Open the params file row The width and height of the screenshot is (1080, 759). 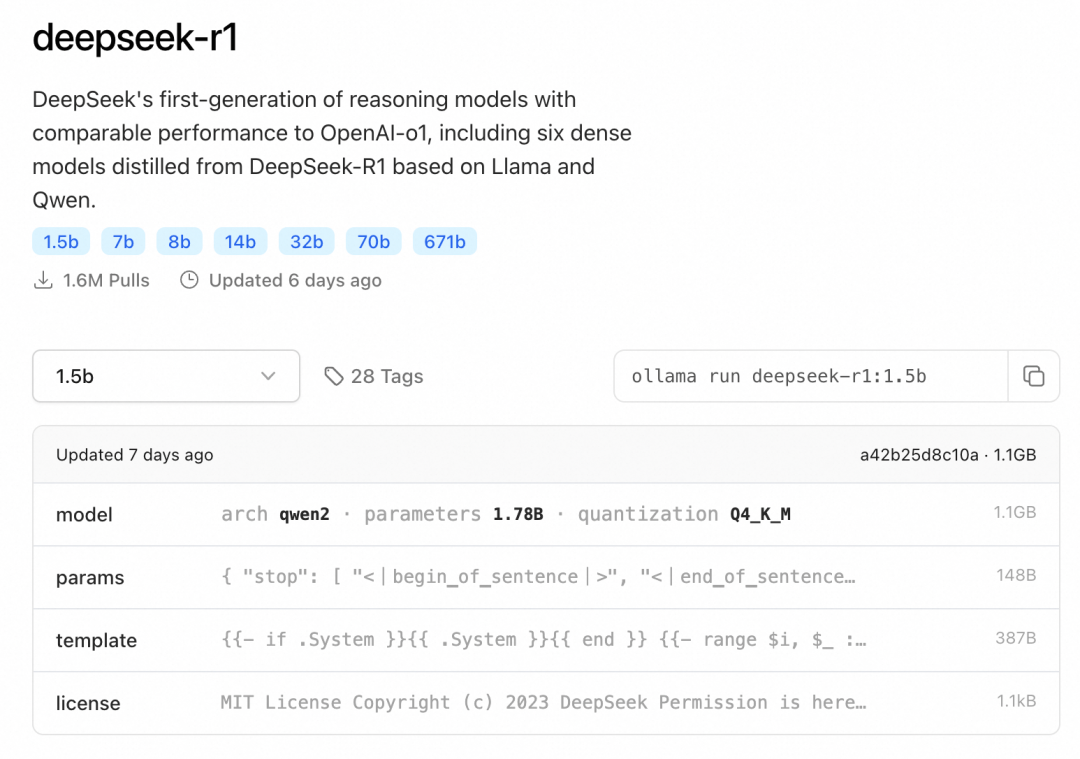click(x=545, y=578)
